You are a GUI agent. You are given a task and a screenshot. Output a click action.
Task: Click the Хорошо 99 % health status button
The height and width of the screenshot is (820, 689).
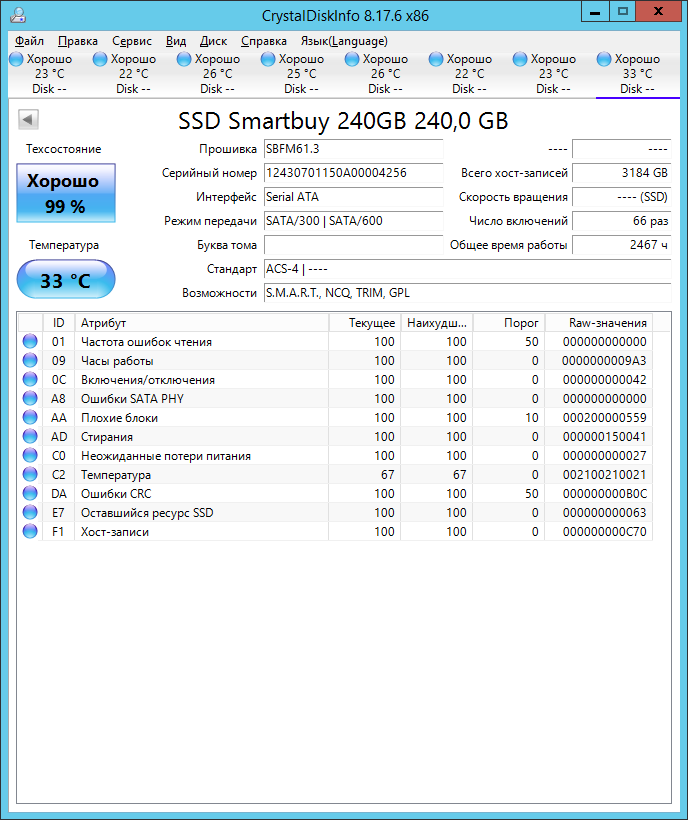pos(66,193)
